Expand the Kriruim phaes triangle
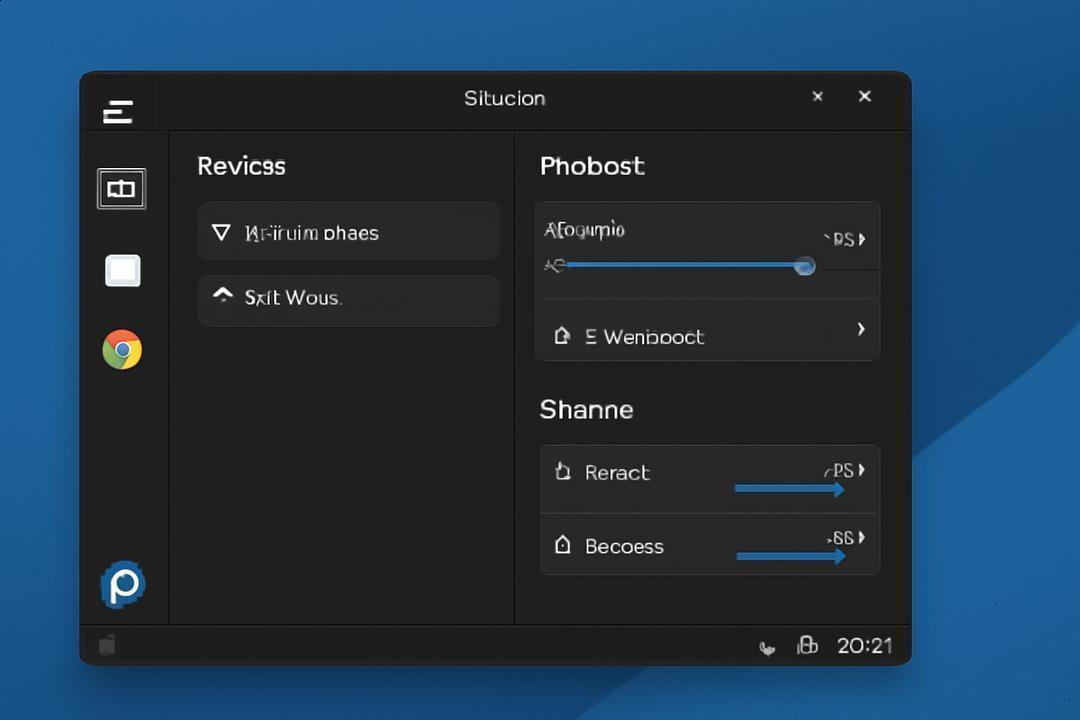This screenshot has width=1080, height=720. [221, 232]
